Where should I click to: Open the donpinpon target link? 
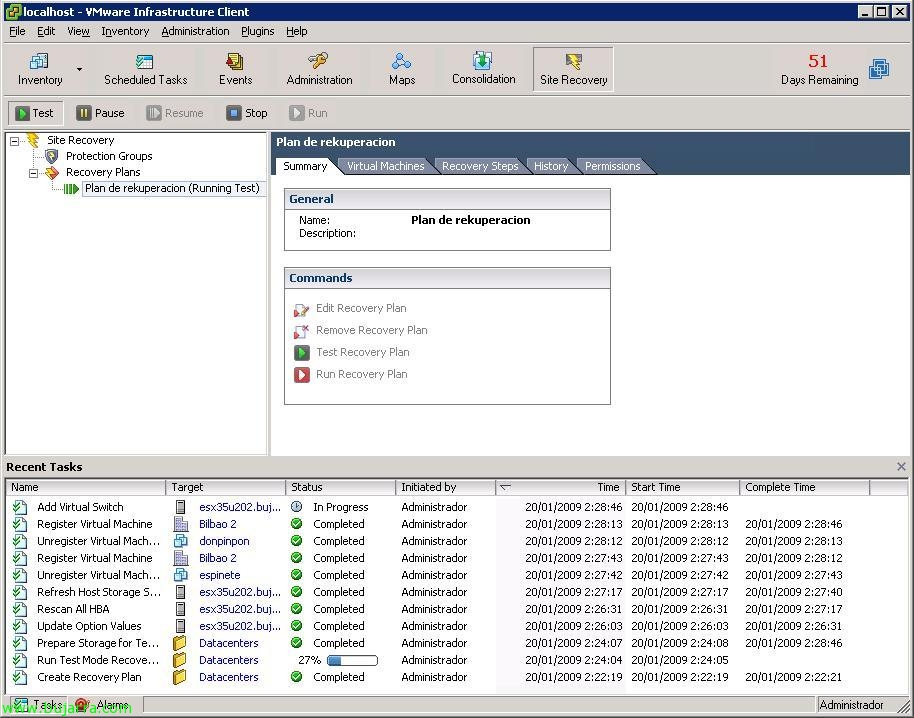224,541
